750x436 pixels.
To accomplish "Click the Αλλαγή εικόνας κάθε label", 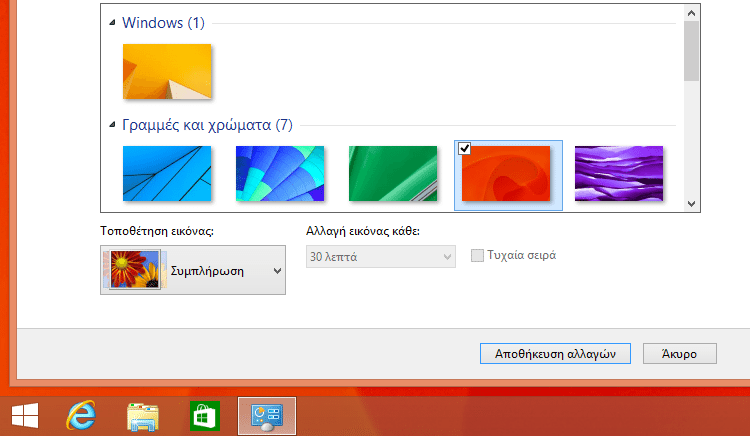I will click(363, 231).
